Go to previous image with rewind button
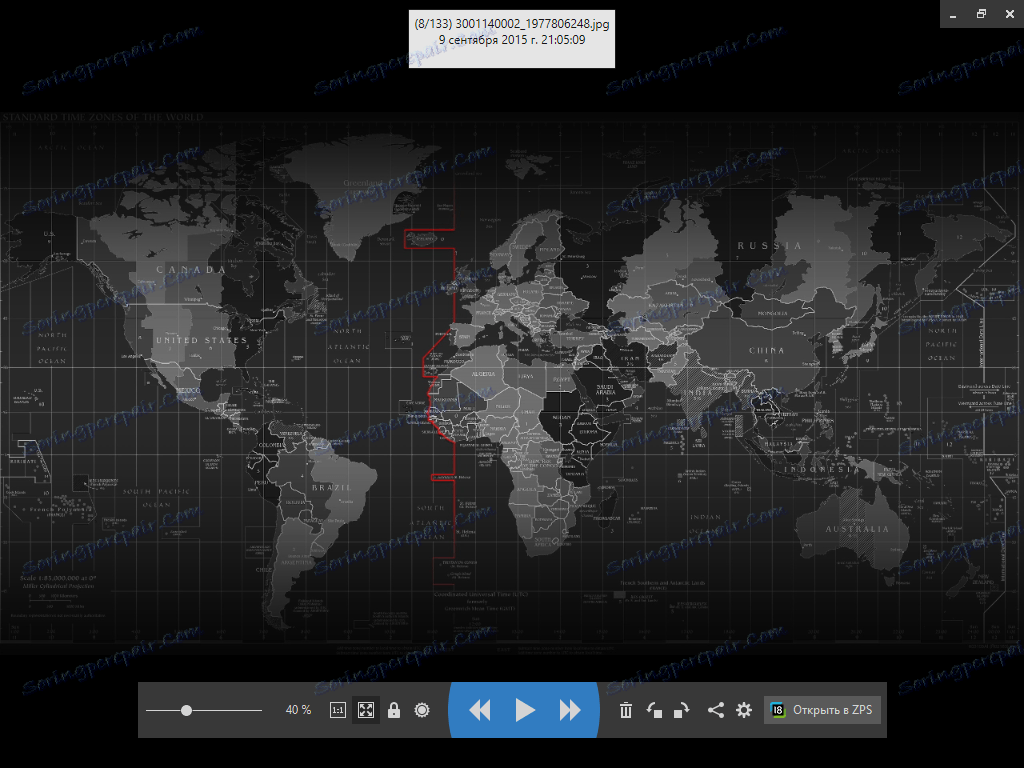The width and height of the screenshot is (1024, 768). coord(480,710)
